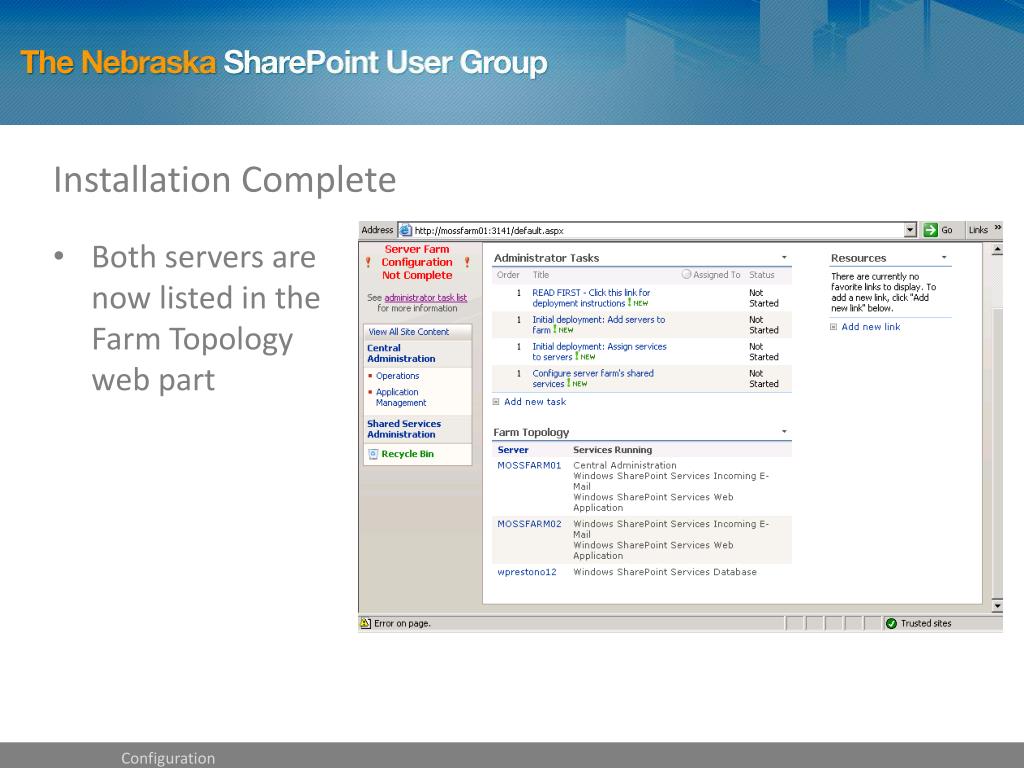Screen dimensions: 1024x768
Task: Open the Administrator Tasks web part menu
Action: [784, 257]
